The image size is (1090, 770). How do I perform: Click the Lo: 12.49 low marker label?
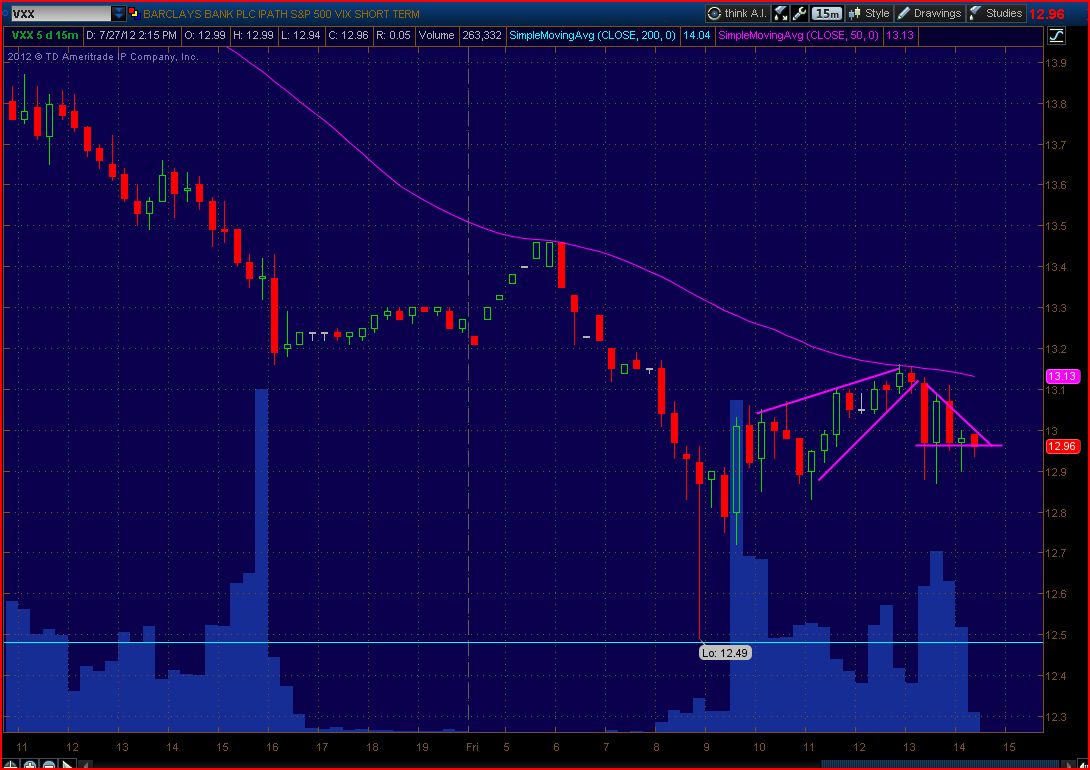pyautogui.click(x=725, y=653)
